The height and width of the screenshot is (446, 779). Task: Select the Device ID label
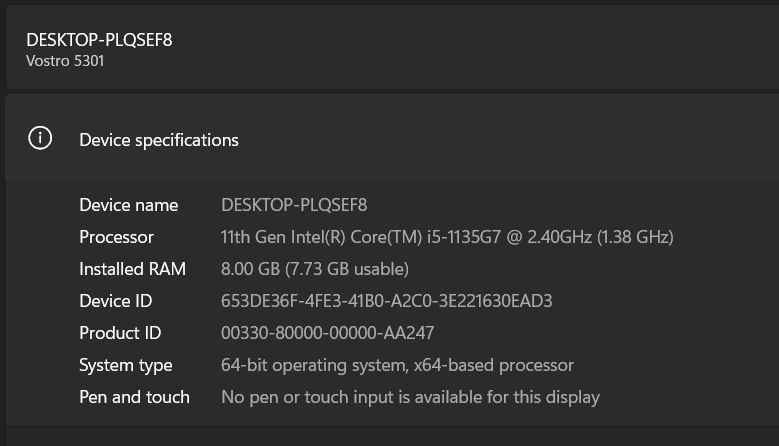116,301
